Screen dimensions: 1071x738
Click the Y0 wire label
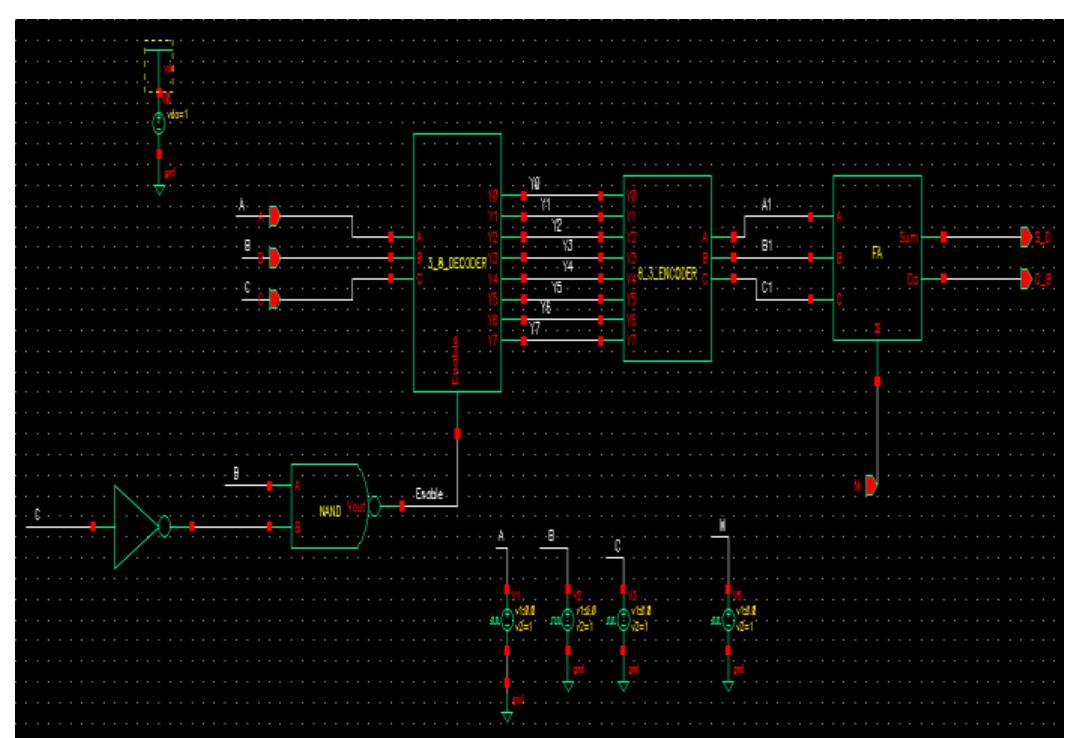pyautogui.click(x=534, y=184)
